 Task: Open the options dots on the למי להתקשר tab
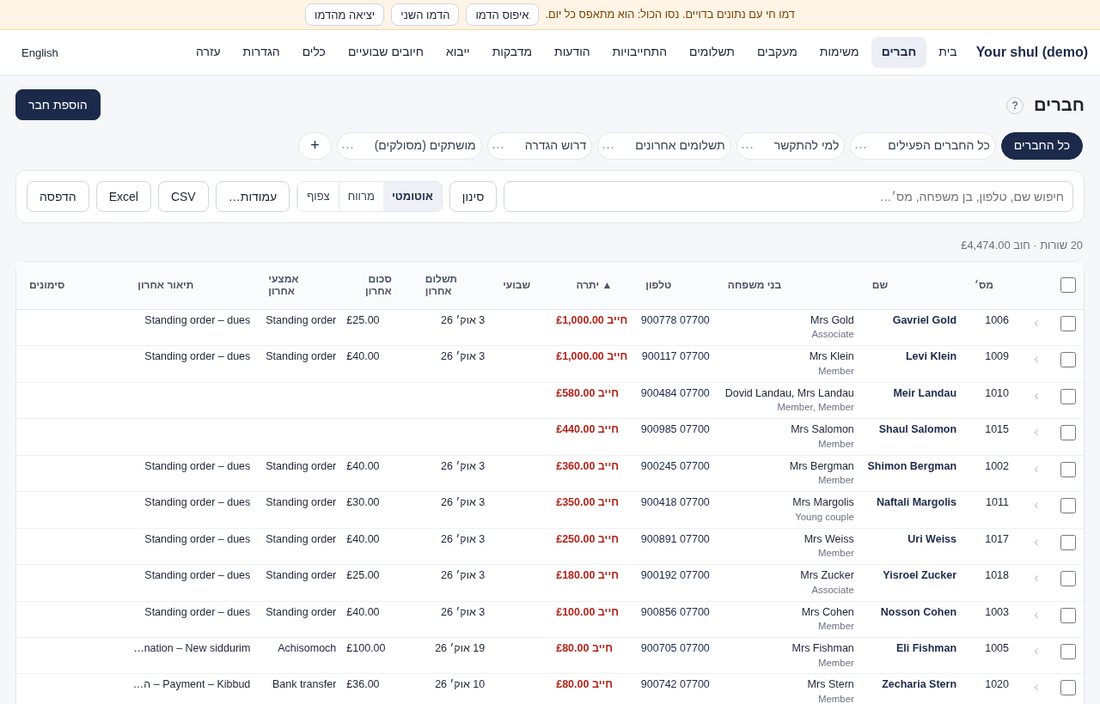coord(748,146)
